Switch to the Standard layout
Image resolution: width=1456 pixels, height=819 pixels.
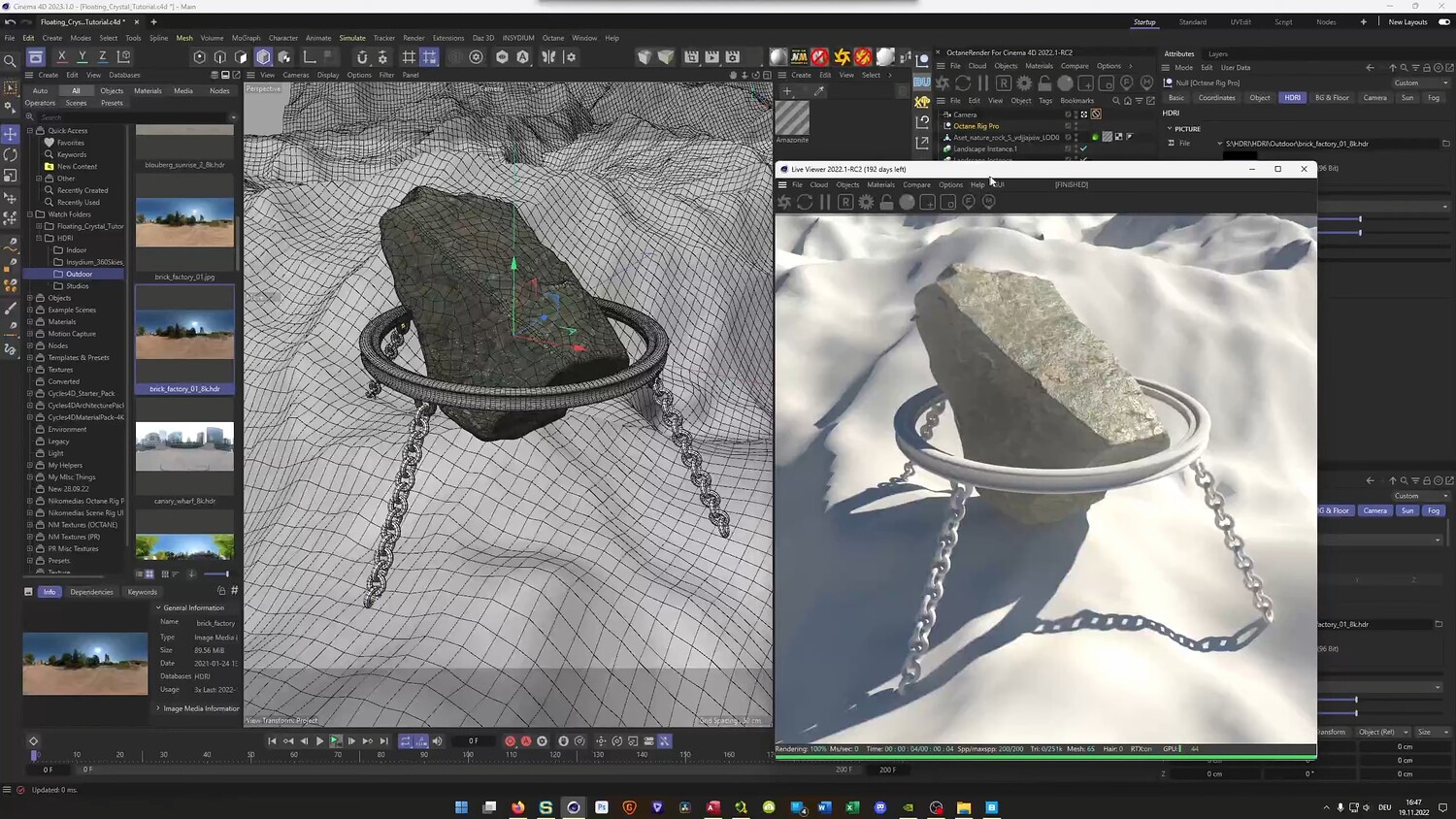click(x=1192, y=22)
